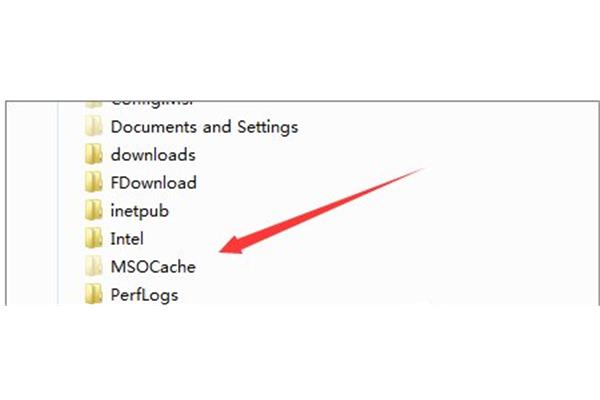Image resolution: width=600 pixels, height=400 pixels.
Task: Select the PerfLogs folder icon
Action: click(93, 294)
